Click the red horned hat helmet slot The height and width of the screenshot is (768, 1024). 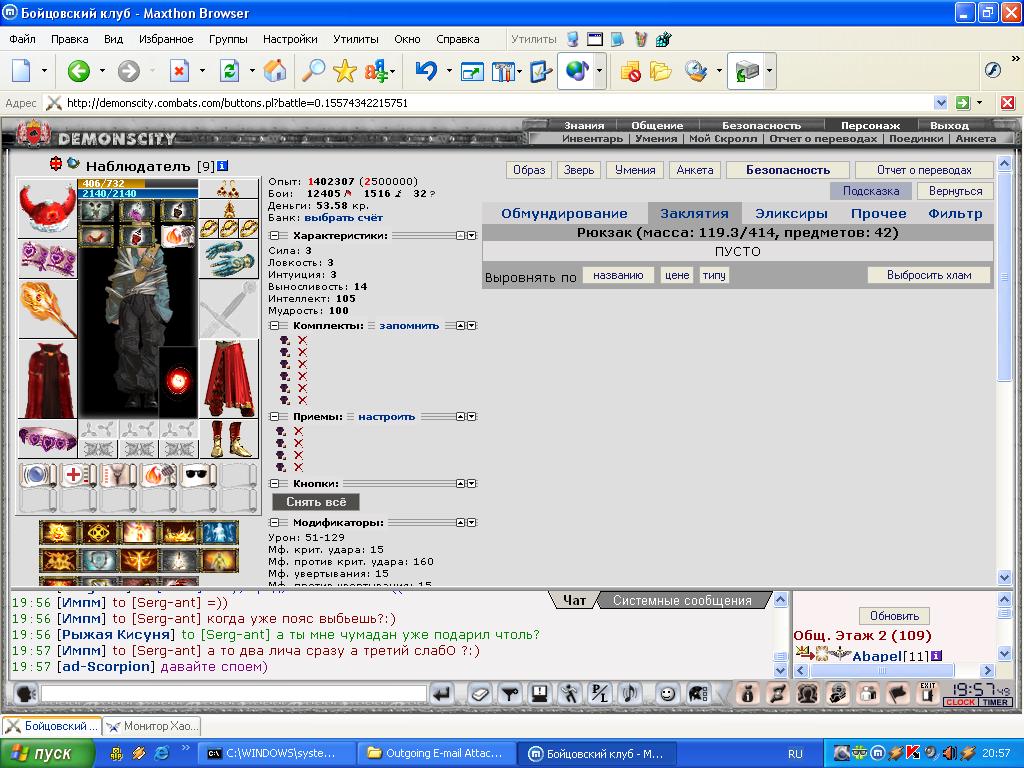[47, 209]
